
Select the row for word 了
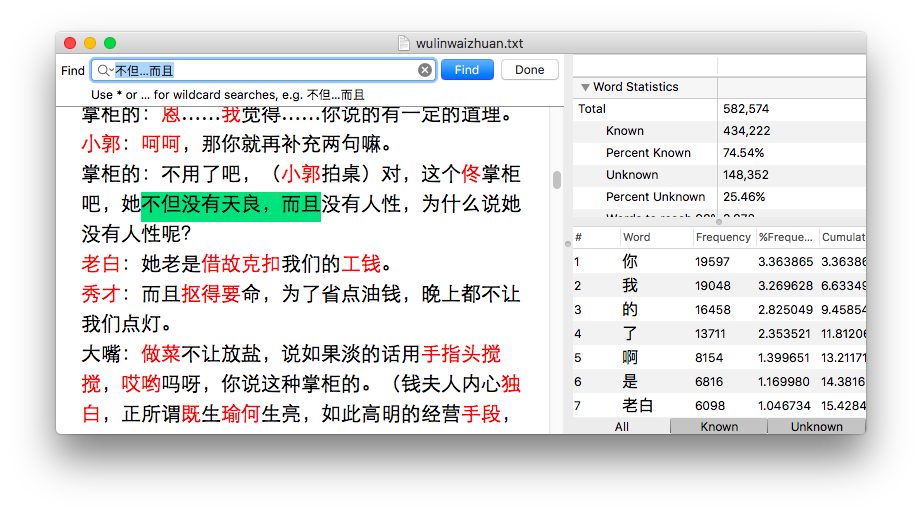point(719,334)
